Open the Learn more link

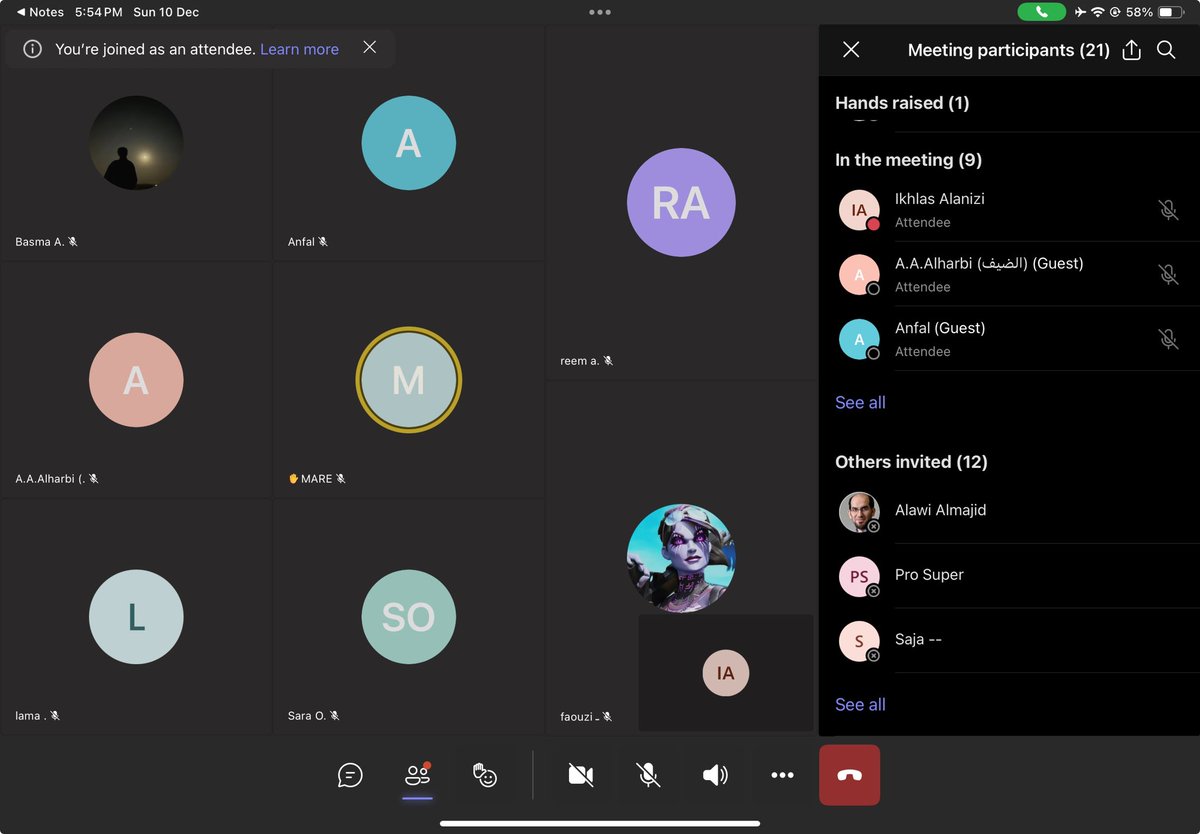(299, 49)
